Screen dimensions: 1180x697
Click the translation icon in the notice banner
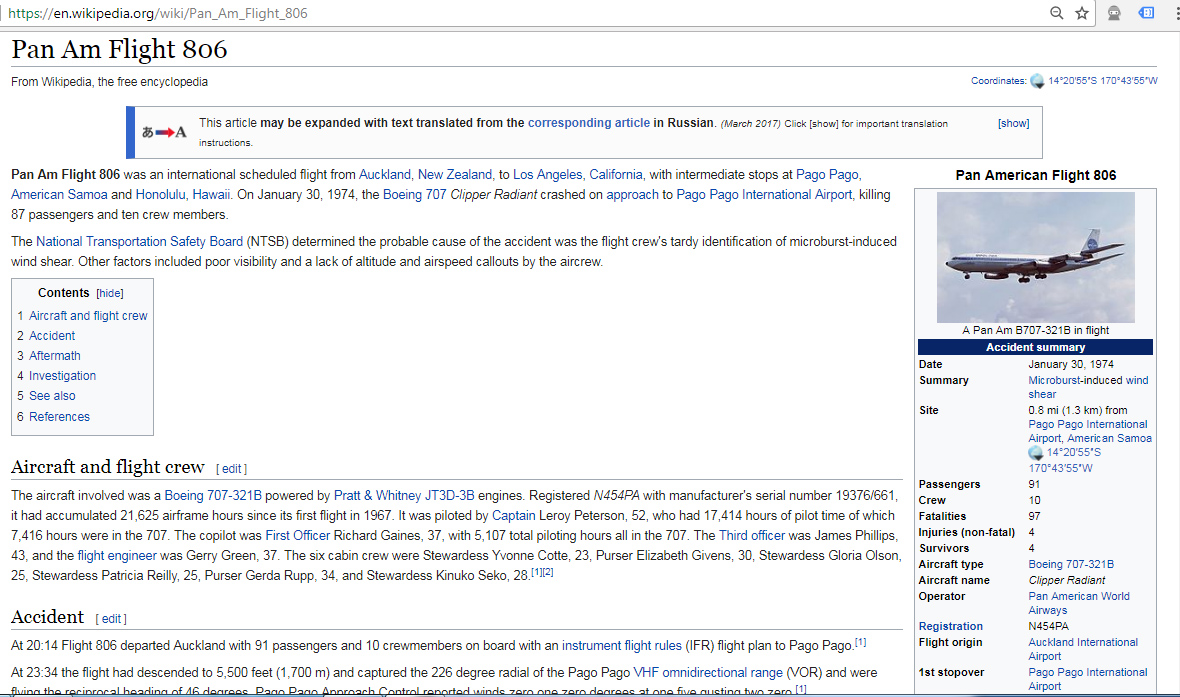(x=164, y=132)
